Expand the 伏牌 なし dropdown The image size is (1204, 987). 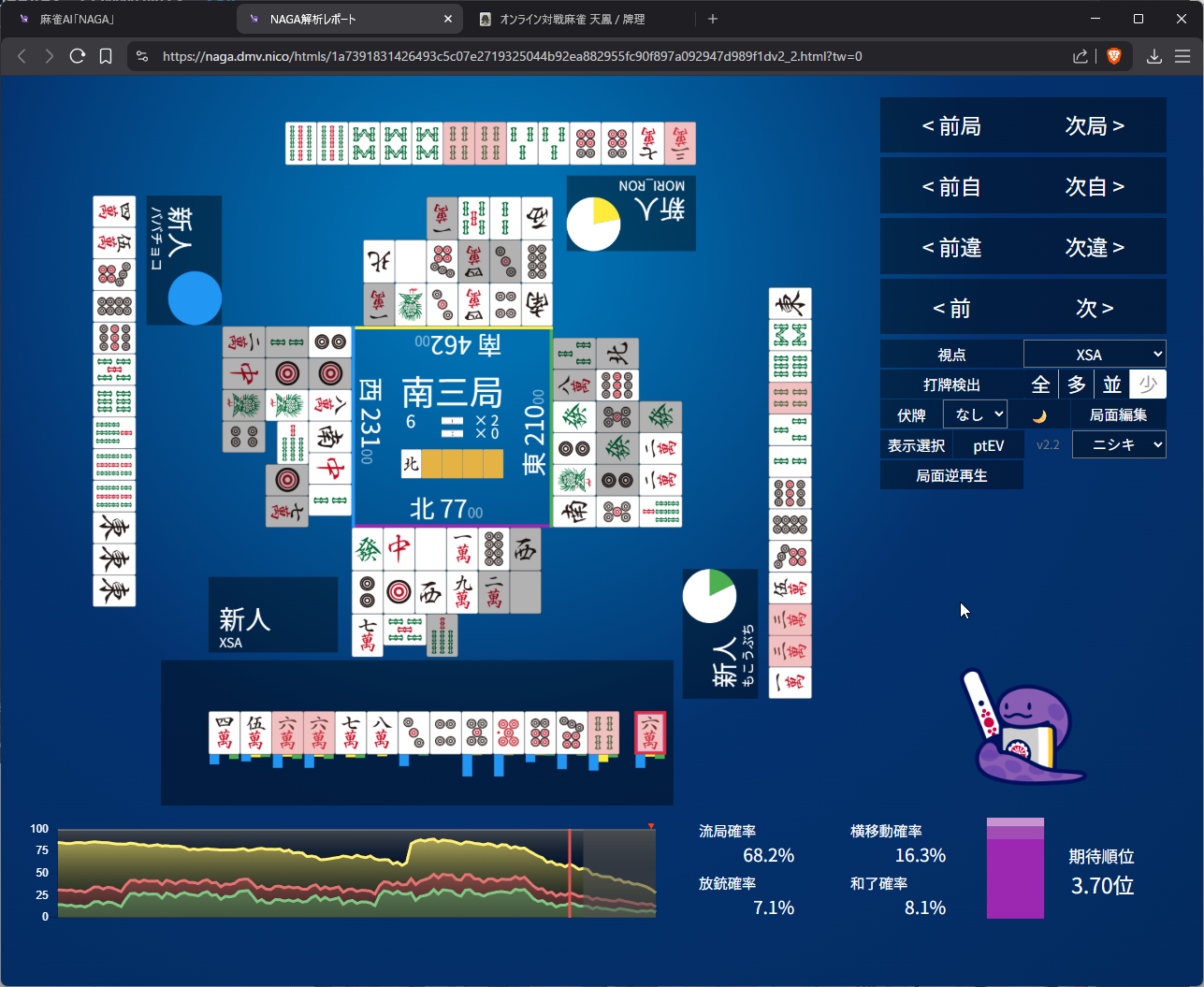coord(975,414)
